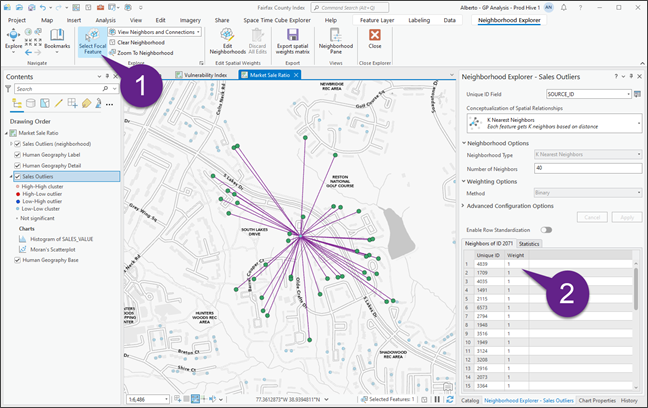The image size is (648, 408).
Task: Open the Analysis ribbon tab
Action: (104, 19)
